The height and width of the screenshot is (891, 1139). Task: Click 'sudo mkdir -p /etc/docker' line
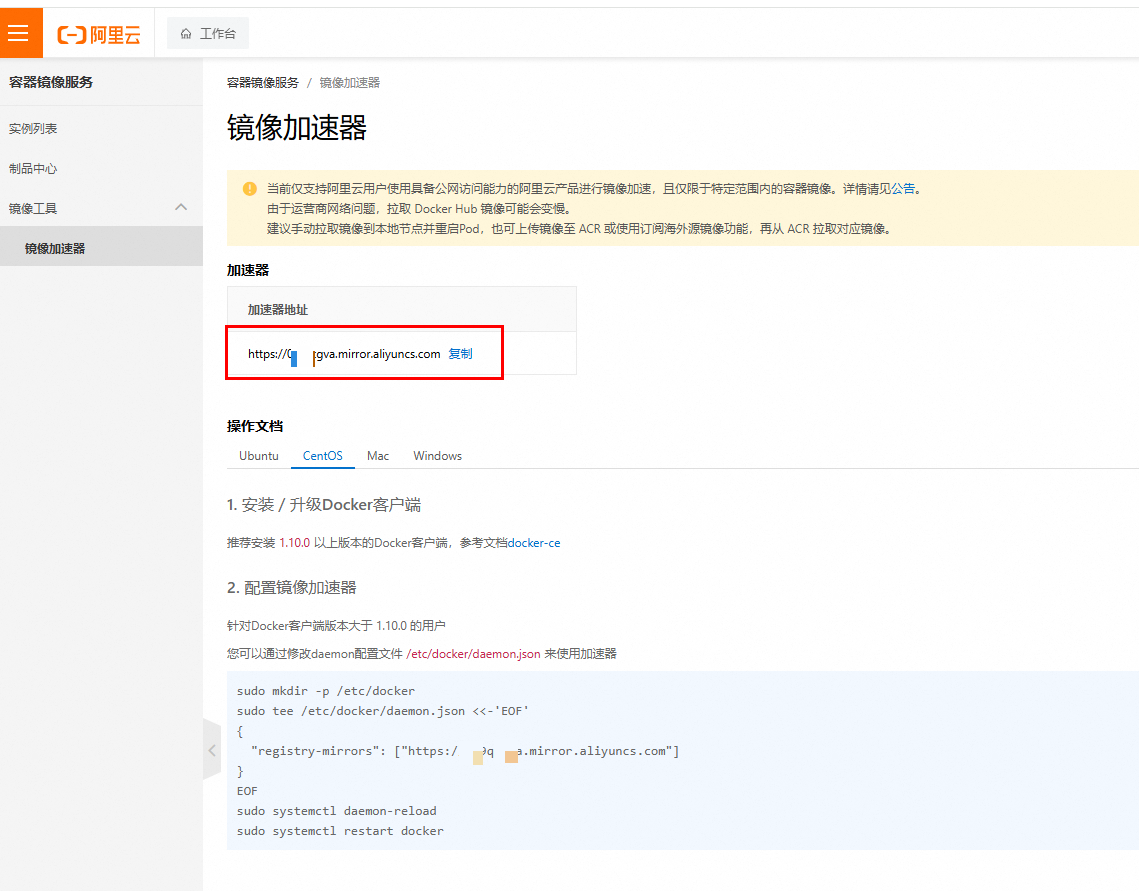[325, 691]
